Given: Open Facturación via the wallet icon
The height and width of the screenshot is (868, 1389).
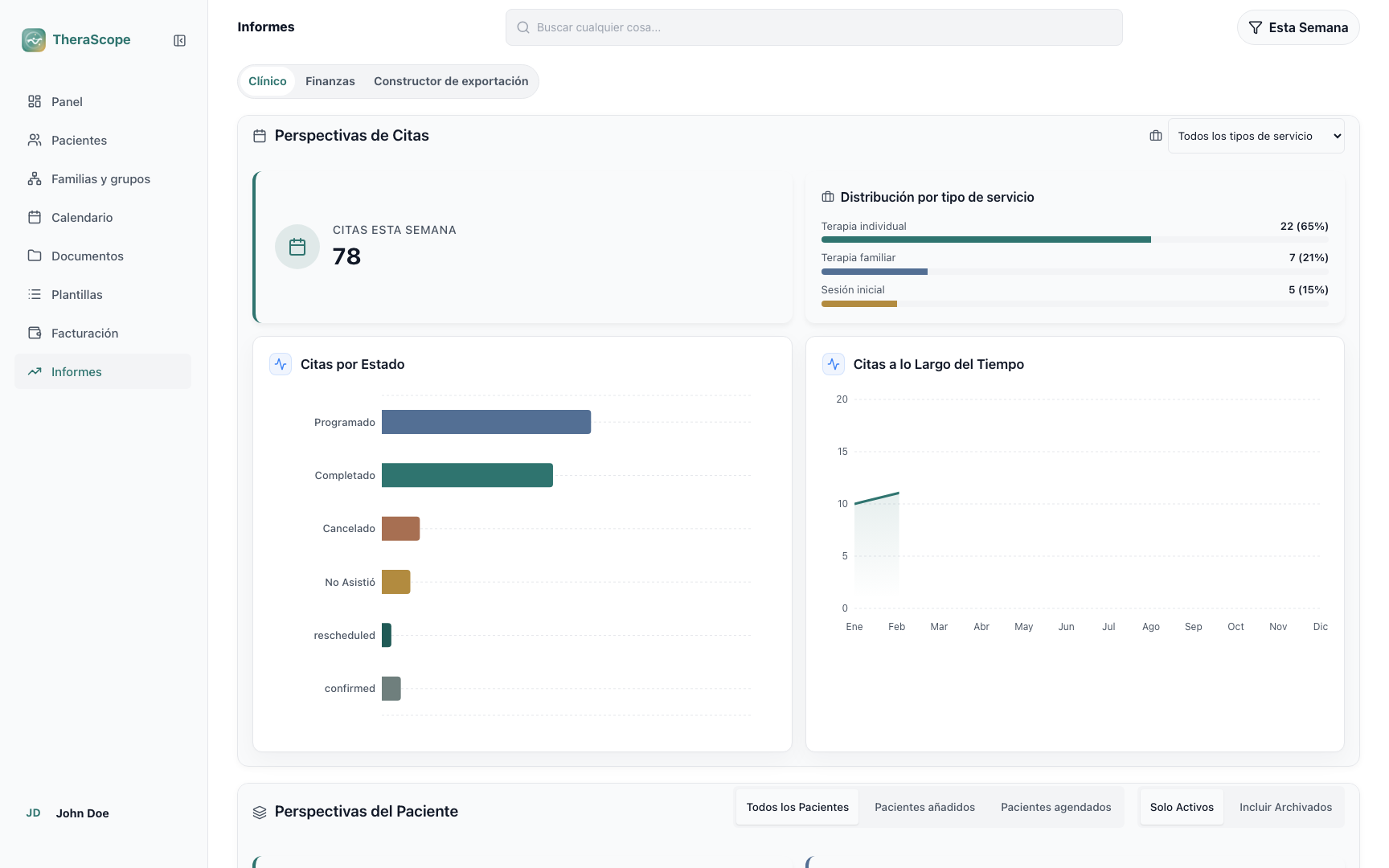Looking at the screenshot, I should [x=35, y=333].
